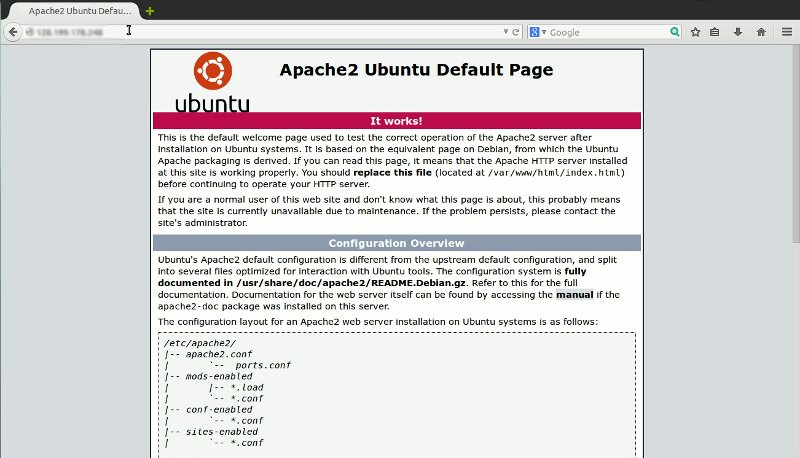The height and width of the screenshot is (458, 800).
Task: Open a new tab with the plus button
Action: click(150, 10)
